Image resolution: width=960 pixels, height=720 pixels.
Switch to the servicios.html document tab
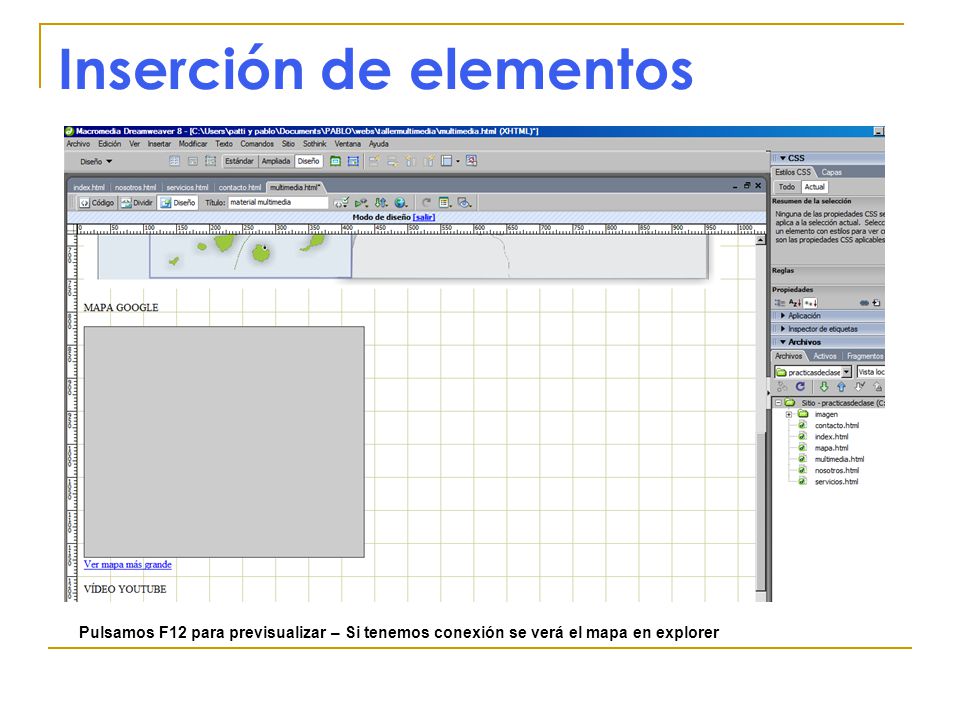[187, 187]
